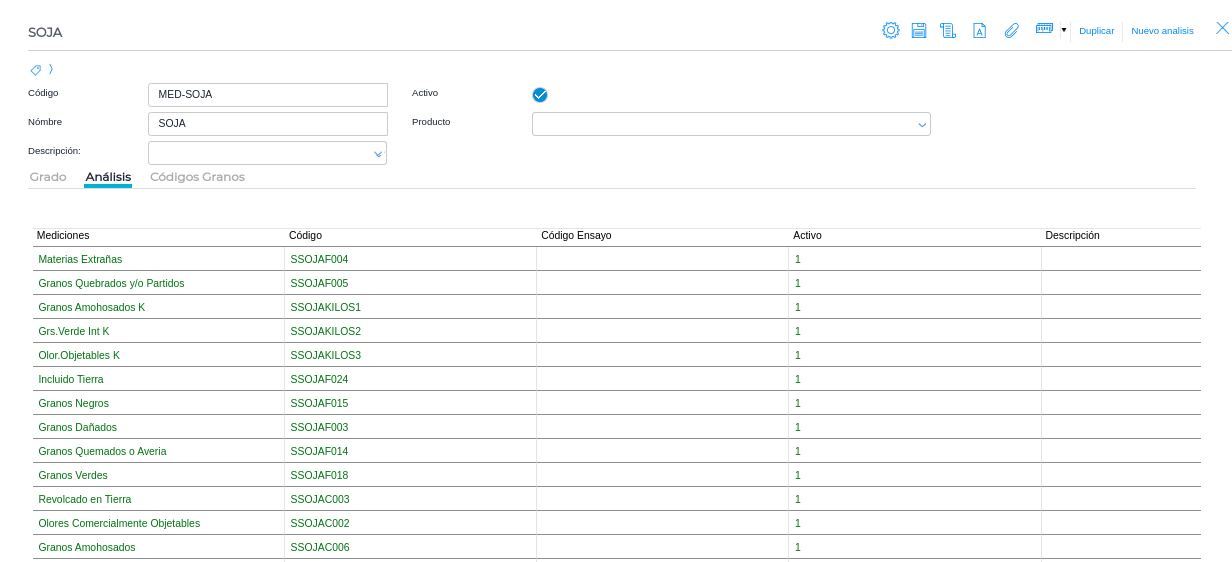Click the Mediciones column header
This screenshot has height=562, width=1232.
[x=63, y=235]
